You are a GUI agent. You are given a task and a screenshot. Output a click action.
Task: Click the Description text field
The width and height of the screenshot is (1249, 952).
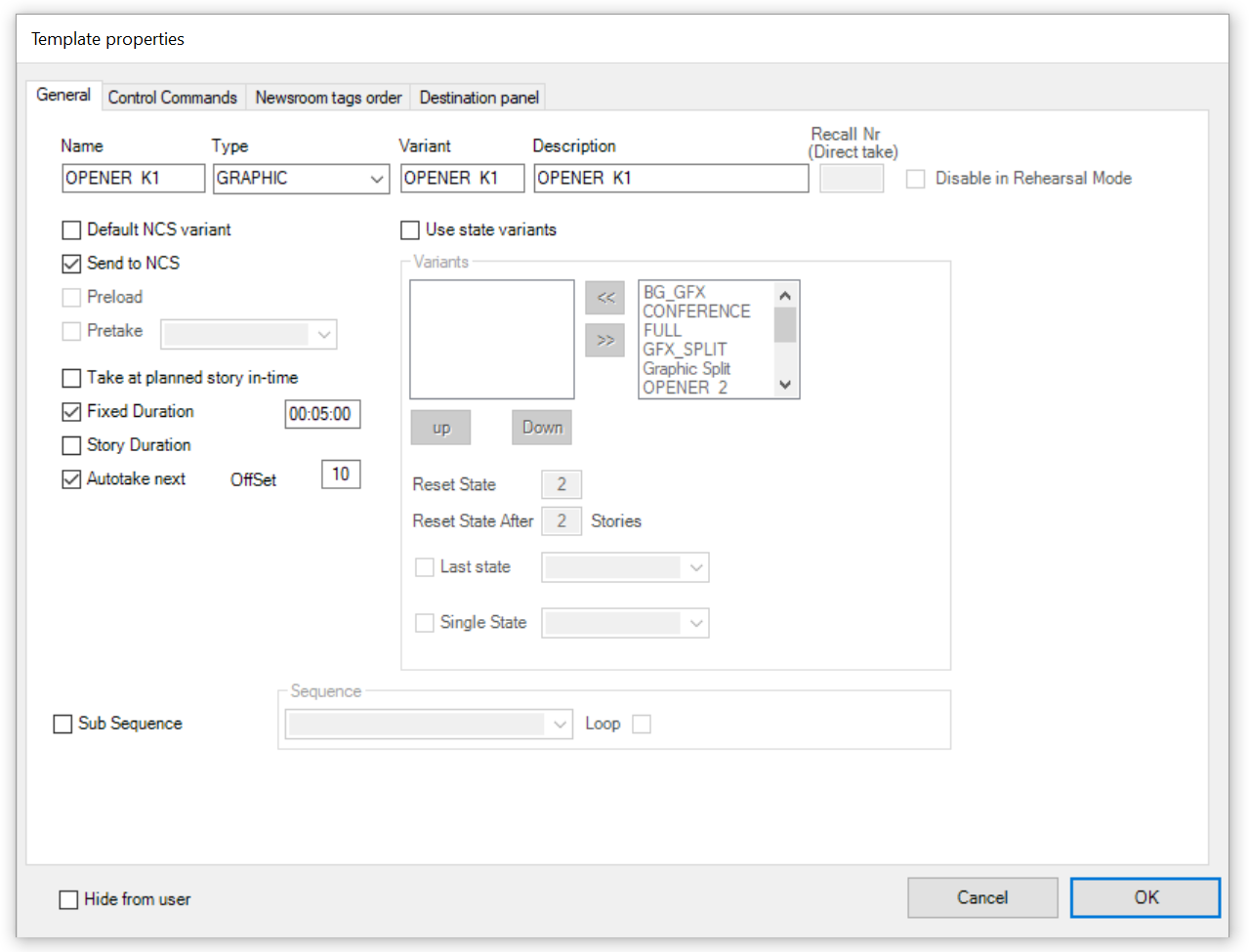pyautogui.click(x=670, y=179)
